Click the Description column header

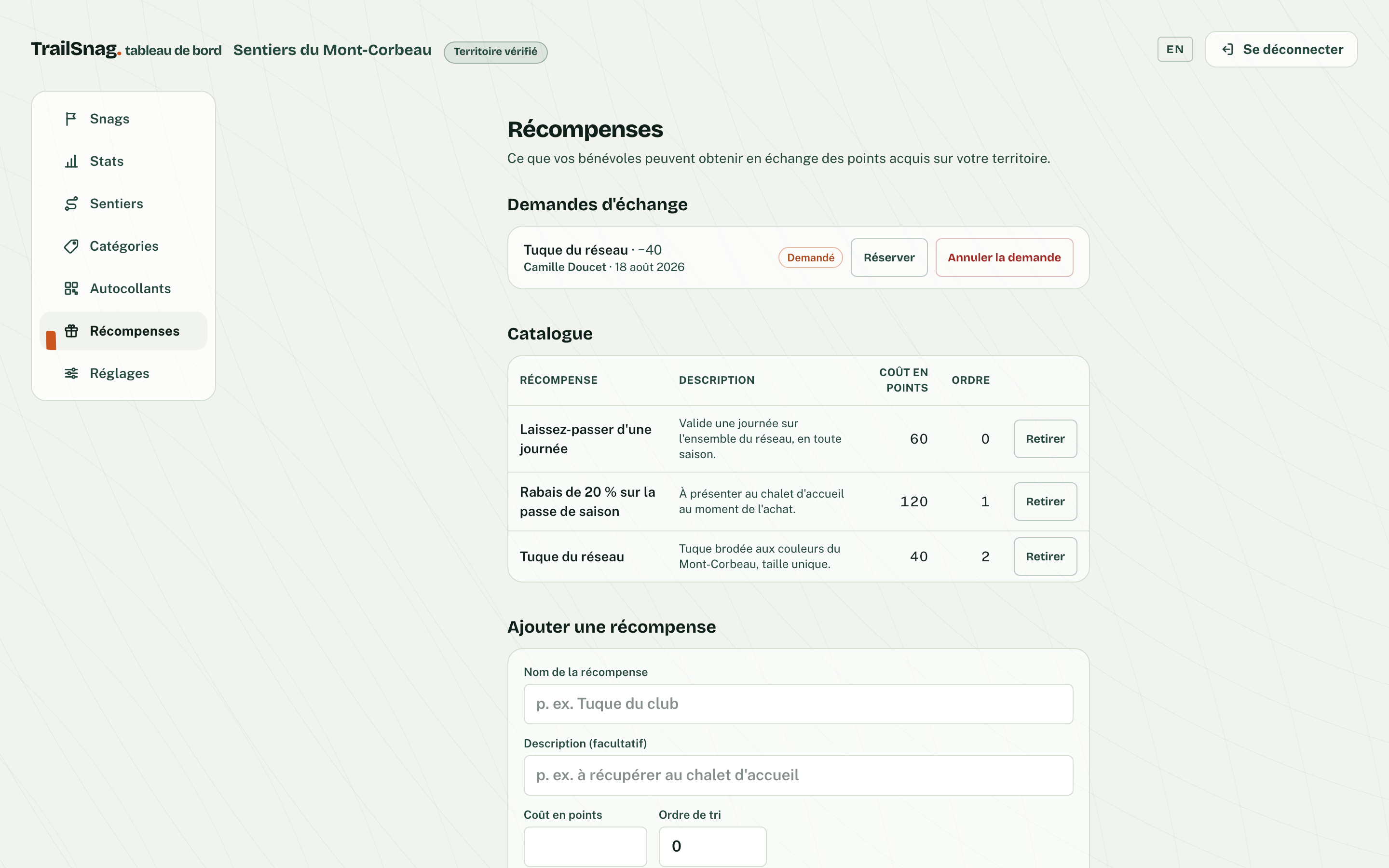pos(716,380)
